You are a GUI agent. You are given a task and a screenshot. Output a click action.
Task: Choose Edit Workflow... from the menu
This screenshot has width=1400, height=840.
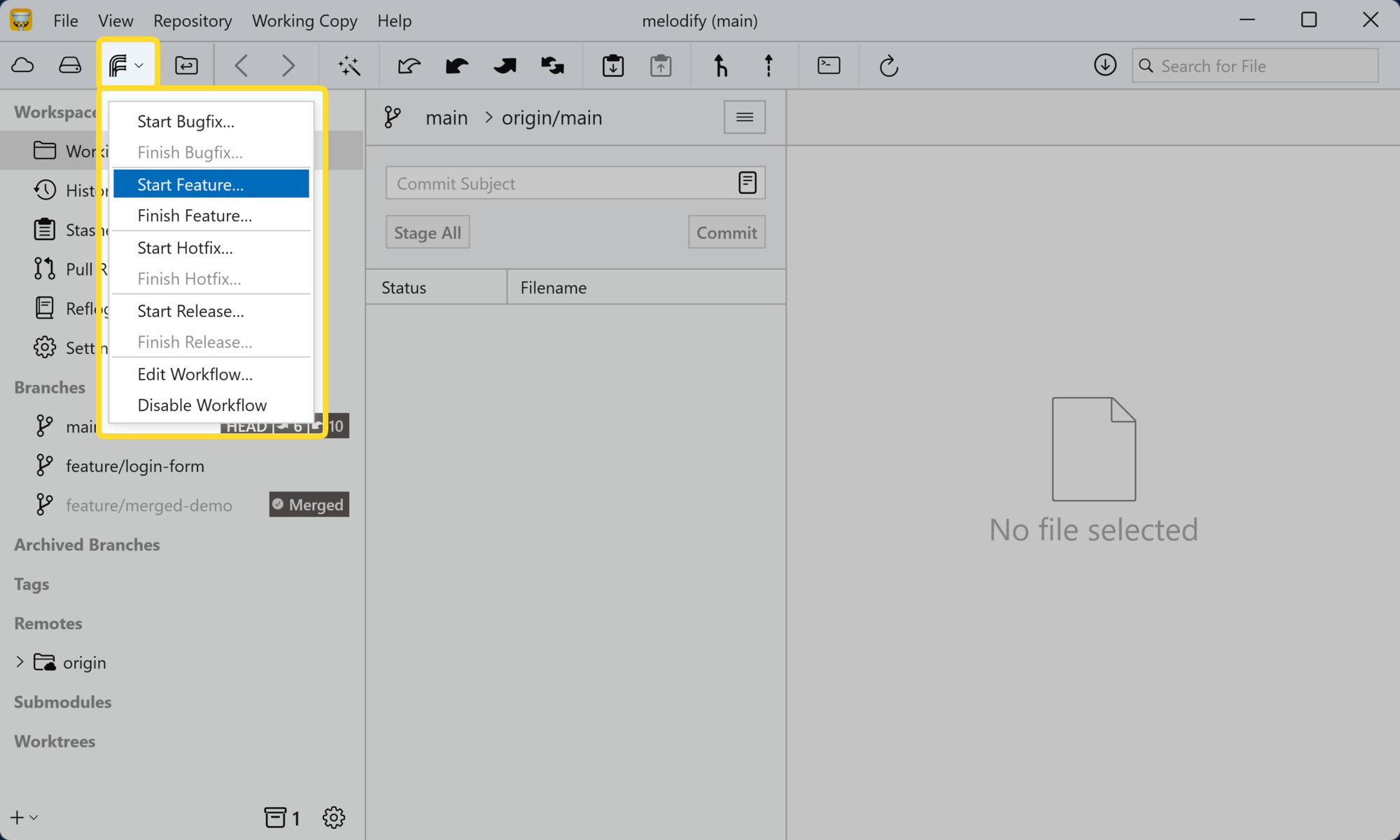click(x=211, y=374)
